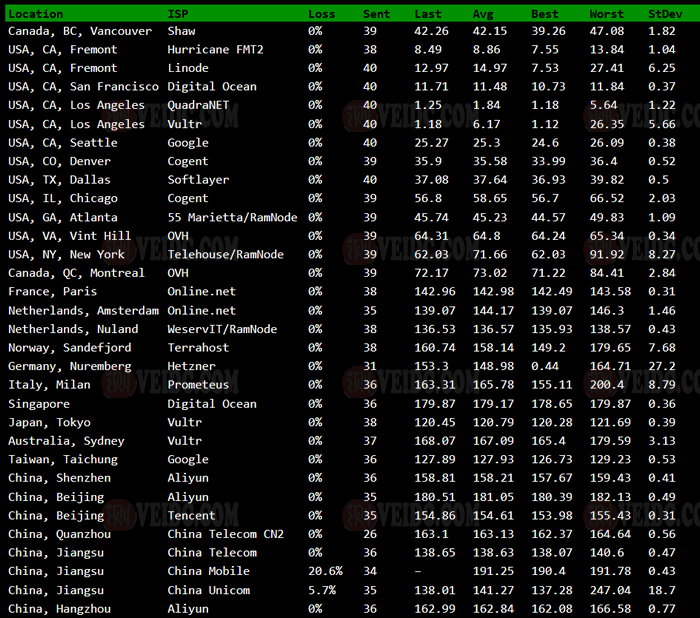Click the 20.6% loss value

325,571
